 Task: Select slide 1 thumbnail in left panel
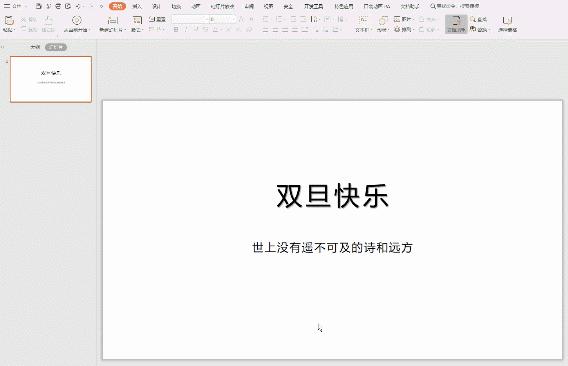click(x=51, y=79)
